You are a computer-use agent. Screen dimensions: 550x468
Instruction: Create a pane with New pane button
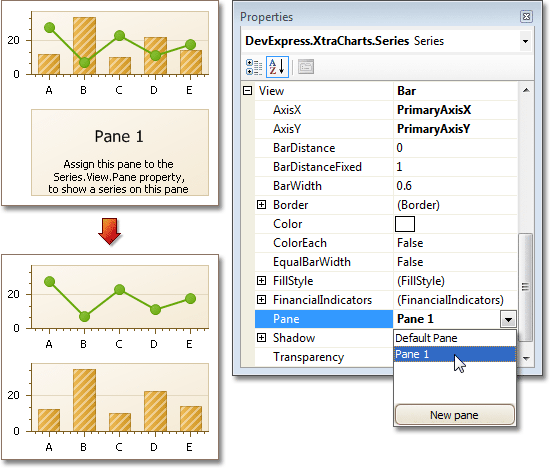coord(455,415)
